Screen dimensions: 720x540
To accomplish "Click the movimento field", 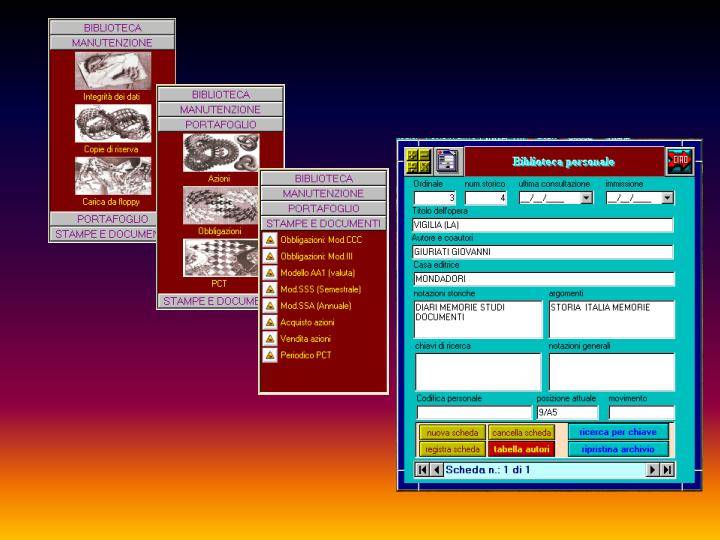I will tap(641, 412).
